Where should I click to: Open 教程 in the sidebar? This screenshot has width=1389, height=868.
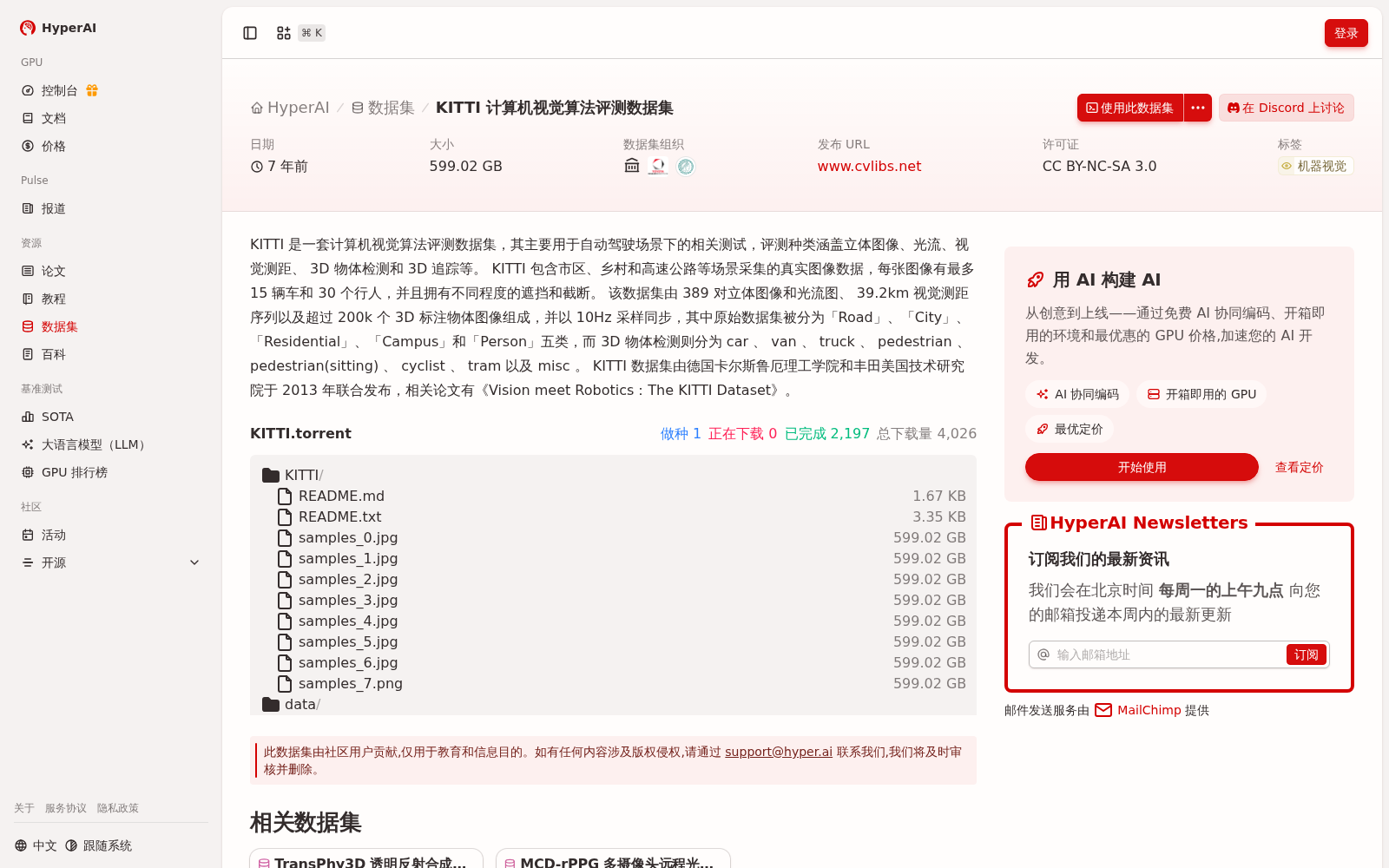111,299
